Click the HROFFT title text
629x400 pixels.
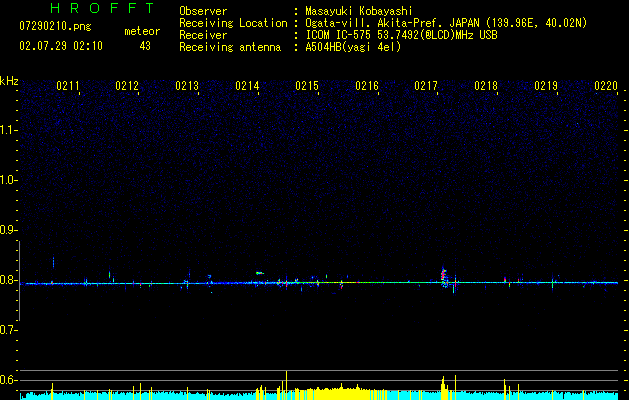[x=103, y=8]
